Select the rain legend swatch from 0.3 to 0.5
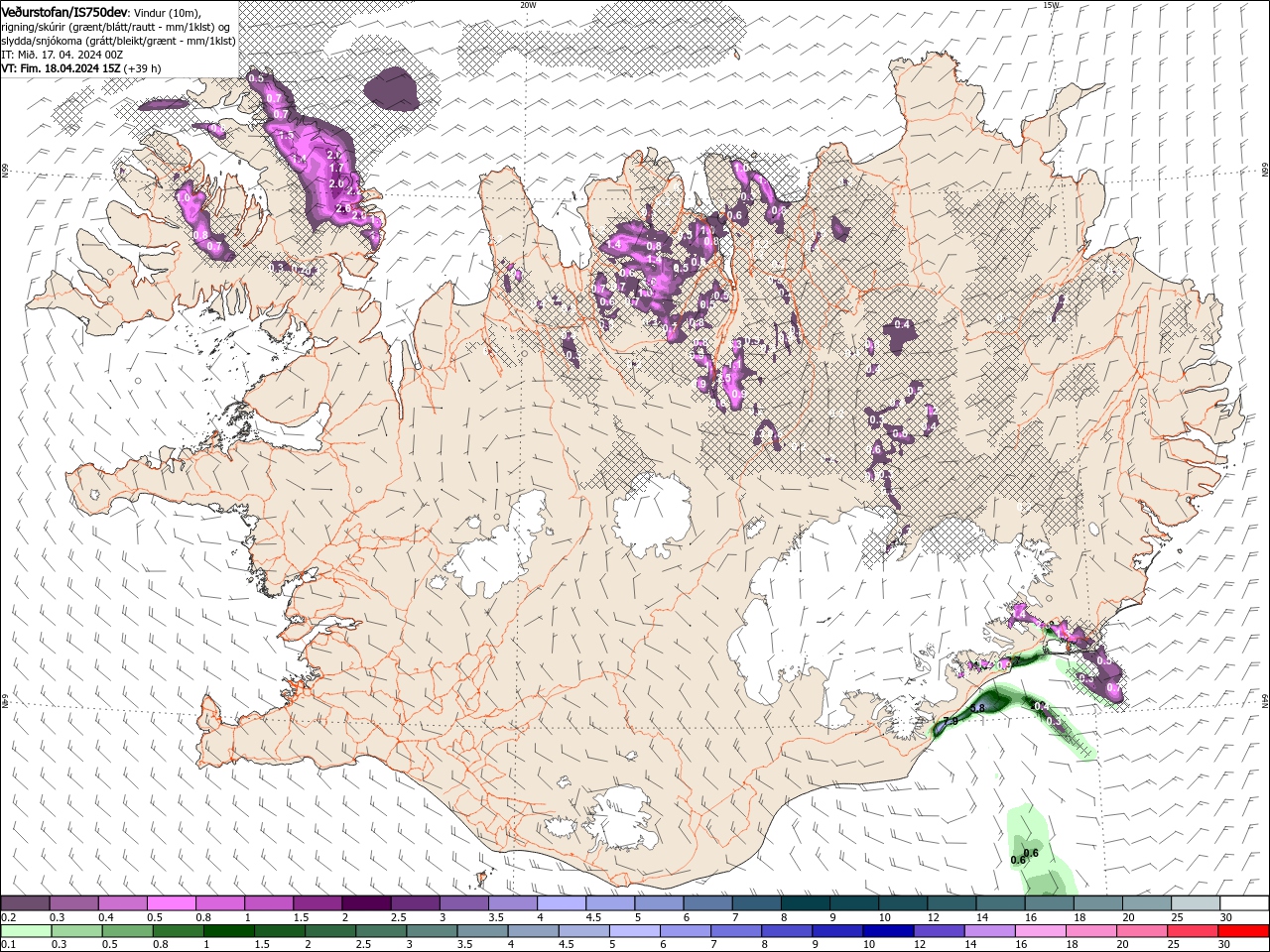 coord(76,931)
